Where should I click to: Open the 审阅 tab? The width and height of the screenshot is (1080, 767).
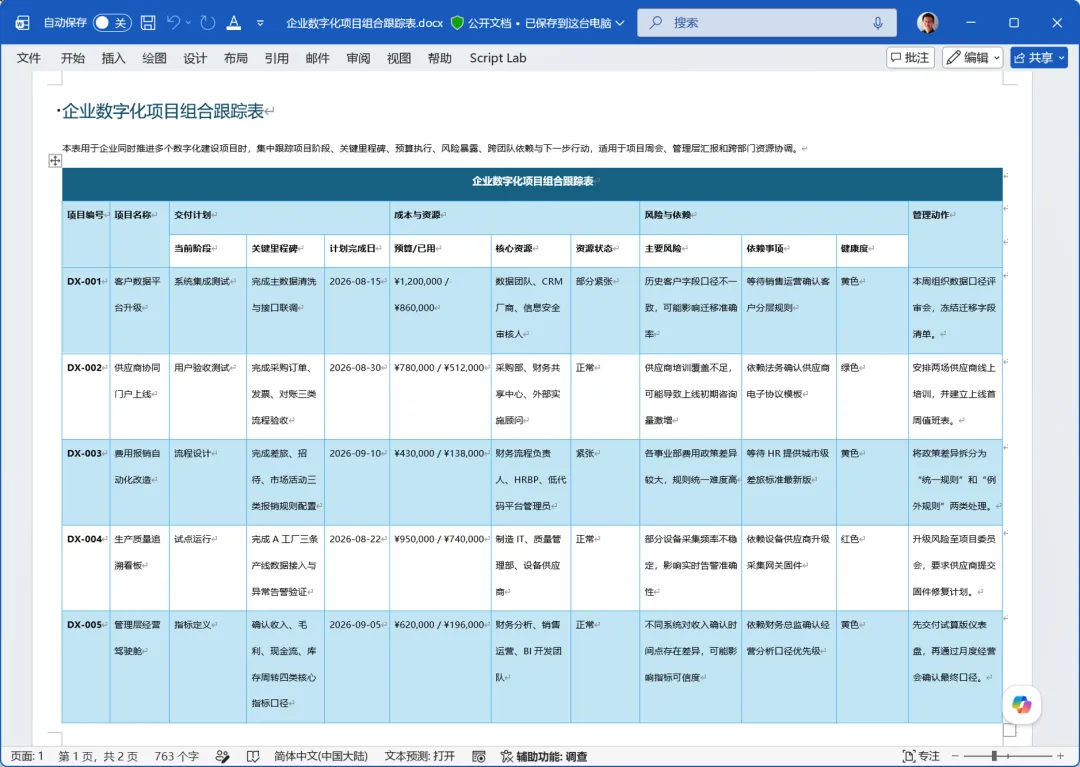(x=358, y=58)
